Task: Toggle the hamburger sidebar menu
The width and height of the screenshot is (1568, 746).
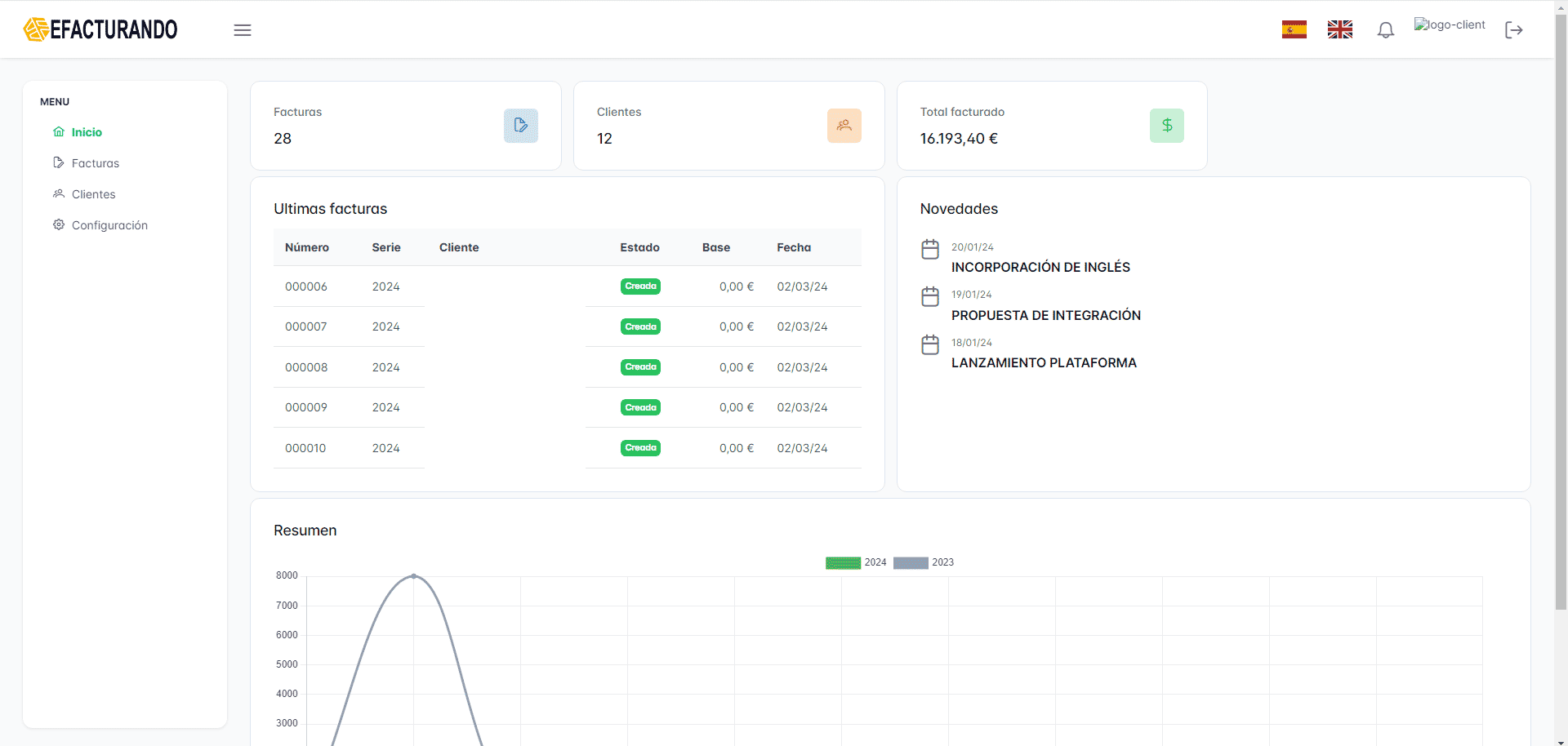Action: [243, 30]
